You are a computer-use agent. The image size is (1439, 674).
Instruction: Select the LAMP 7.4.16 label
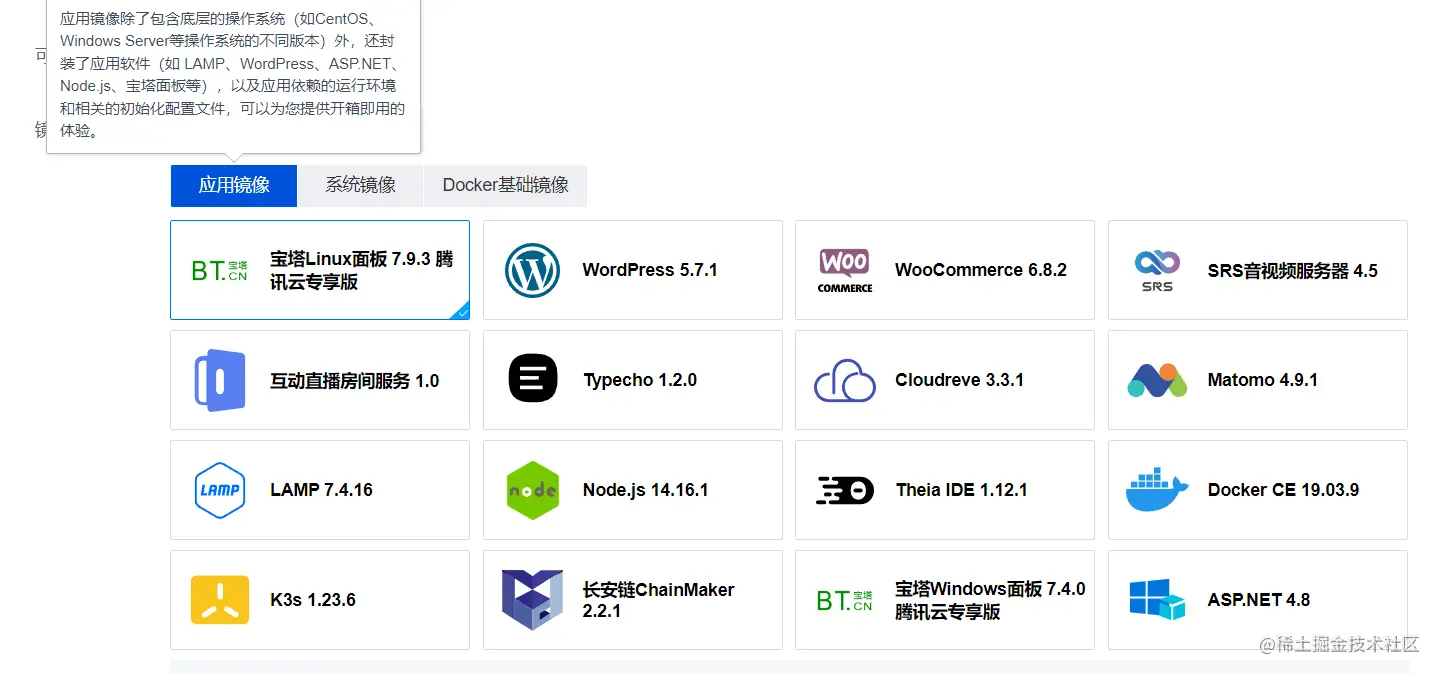pyautogui.click(x=321, y=490)
